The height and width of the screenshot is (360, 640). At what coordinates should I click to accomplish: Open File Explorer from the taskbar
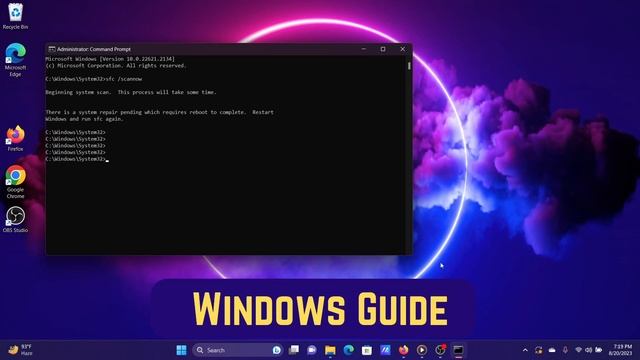point(330,350)
